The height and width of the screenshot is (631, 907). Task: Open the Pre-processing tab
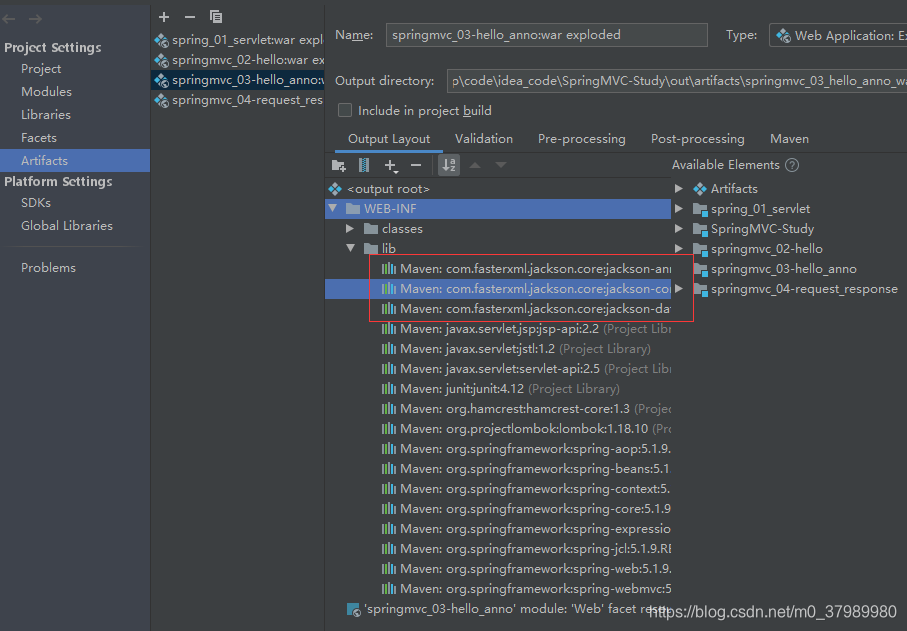pyautogui.click(x=581, y=139)
